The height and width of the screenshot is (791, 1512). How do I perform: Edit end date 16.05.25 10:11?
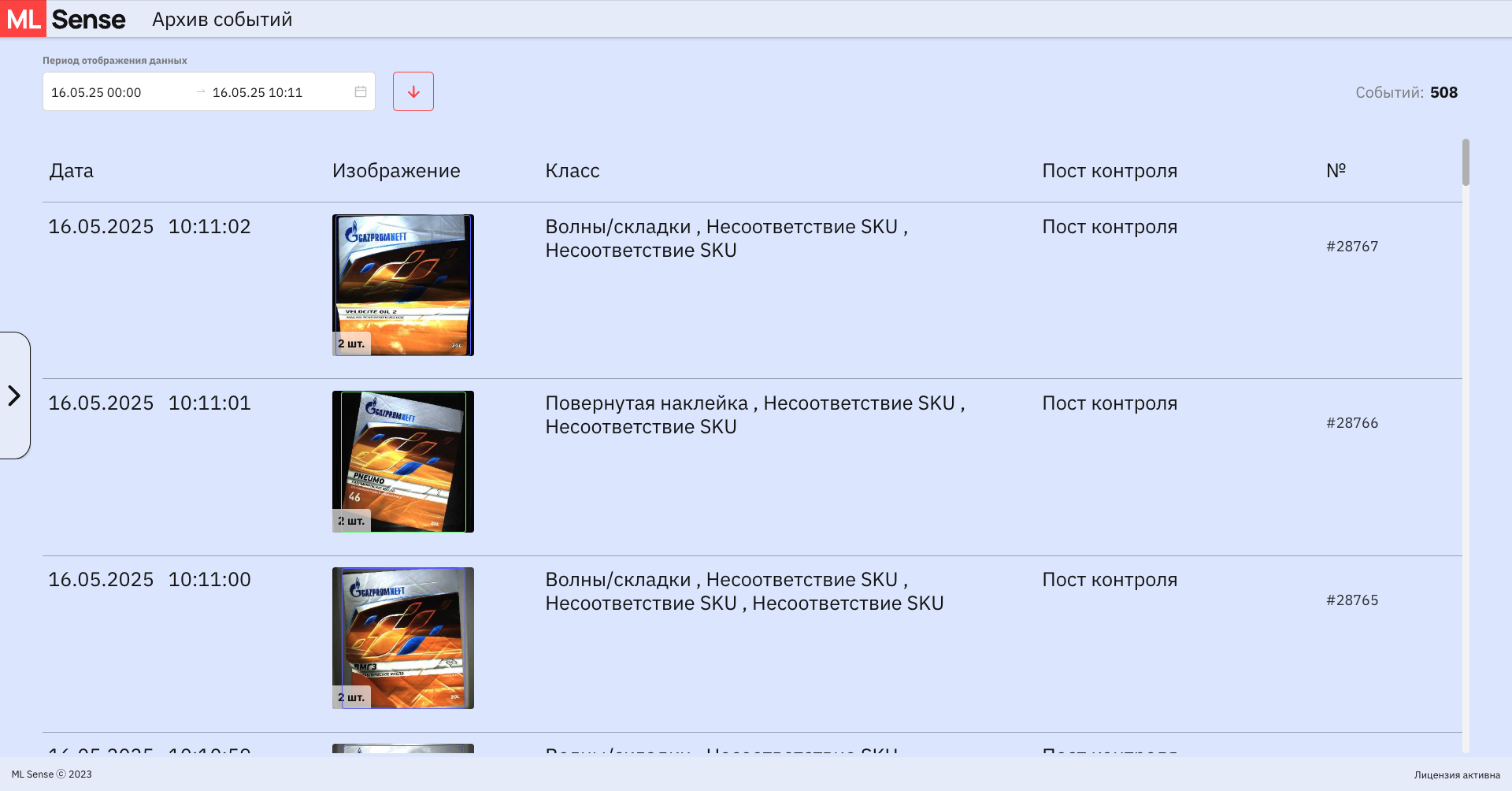(x=258, y=92)
